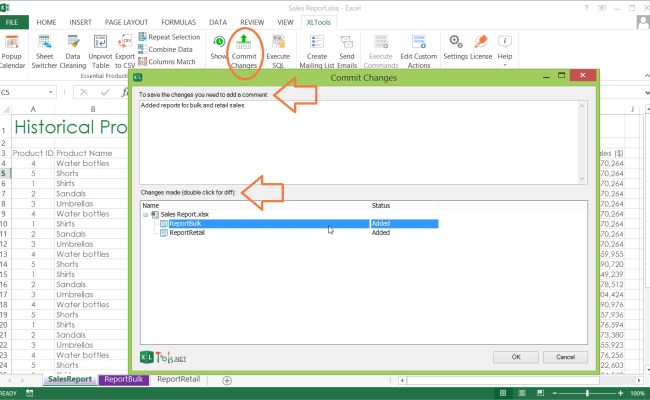
Task: Select column A header
Action: point(33,109)
